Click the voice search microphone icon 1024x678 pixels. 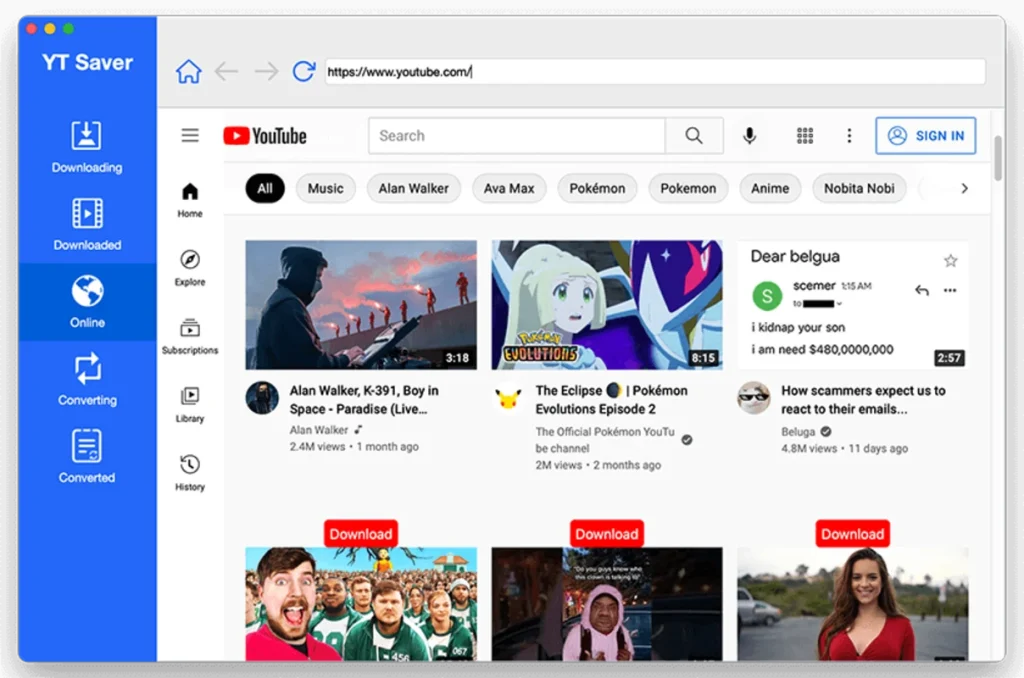pyautogui.click(x=749, y=135)
